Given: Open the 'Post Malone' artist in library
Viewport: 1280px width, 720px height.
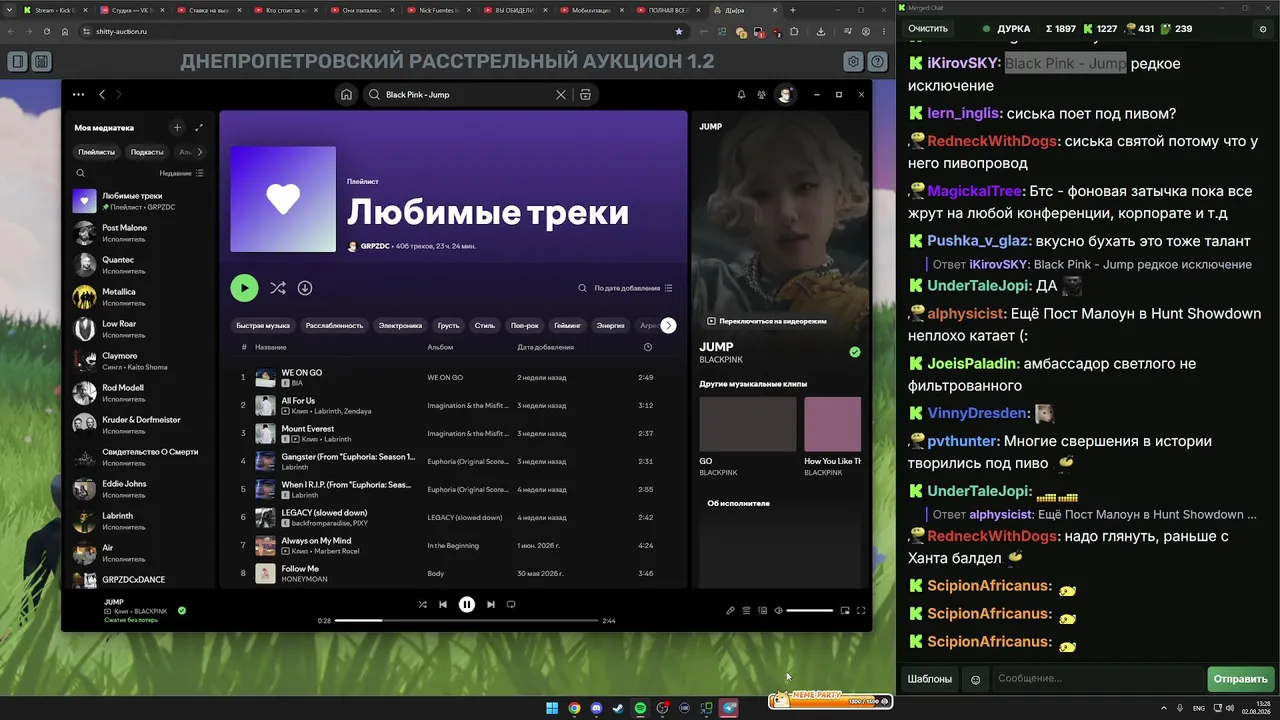Looking at the screenshot, I should point(140,233).
